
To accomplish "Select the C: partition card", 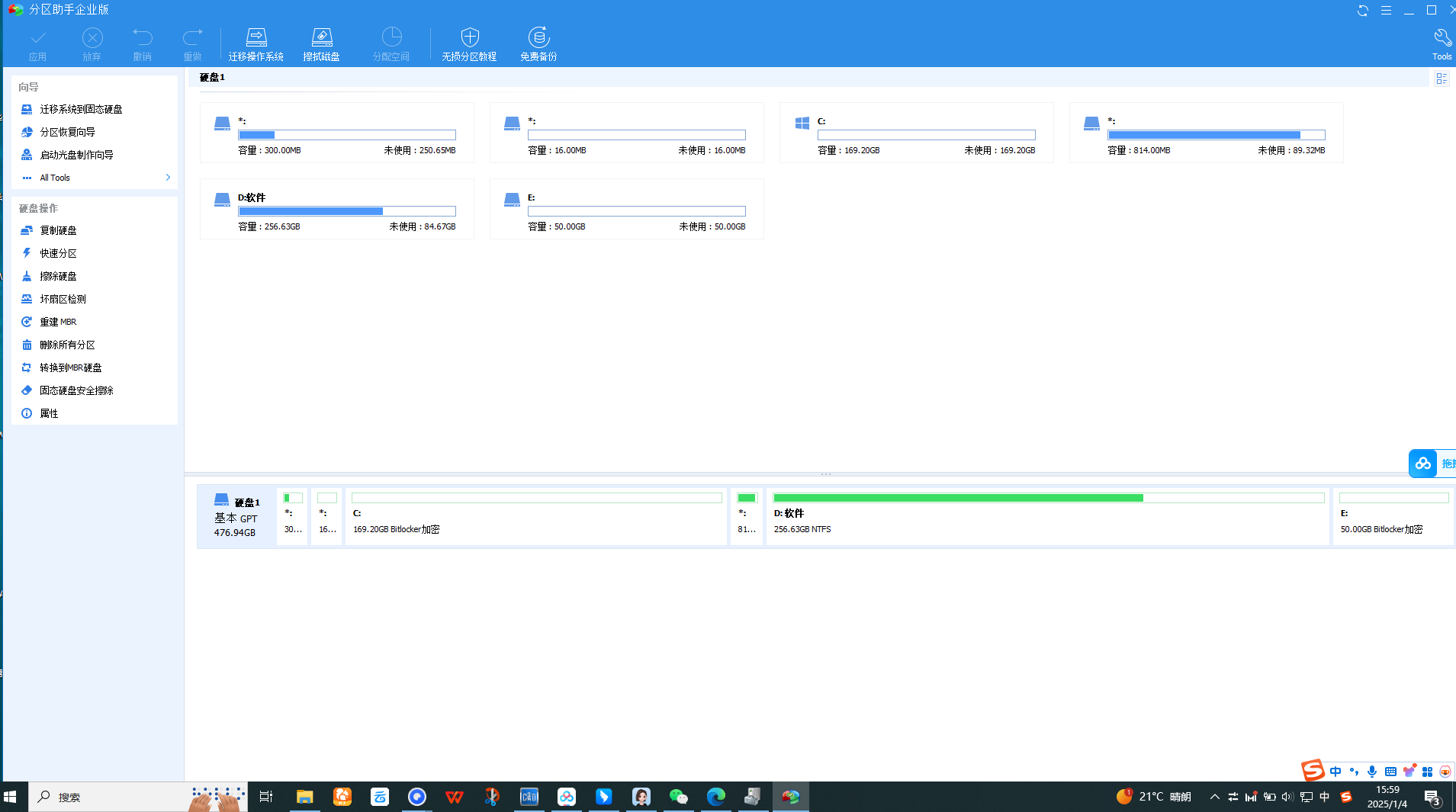I will click(x=916, y=133).
